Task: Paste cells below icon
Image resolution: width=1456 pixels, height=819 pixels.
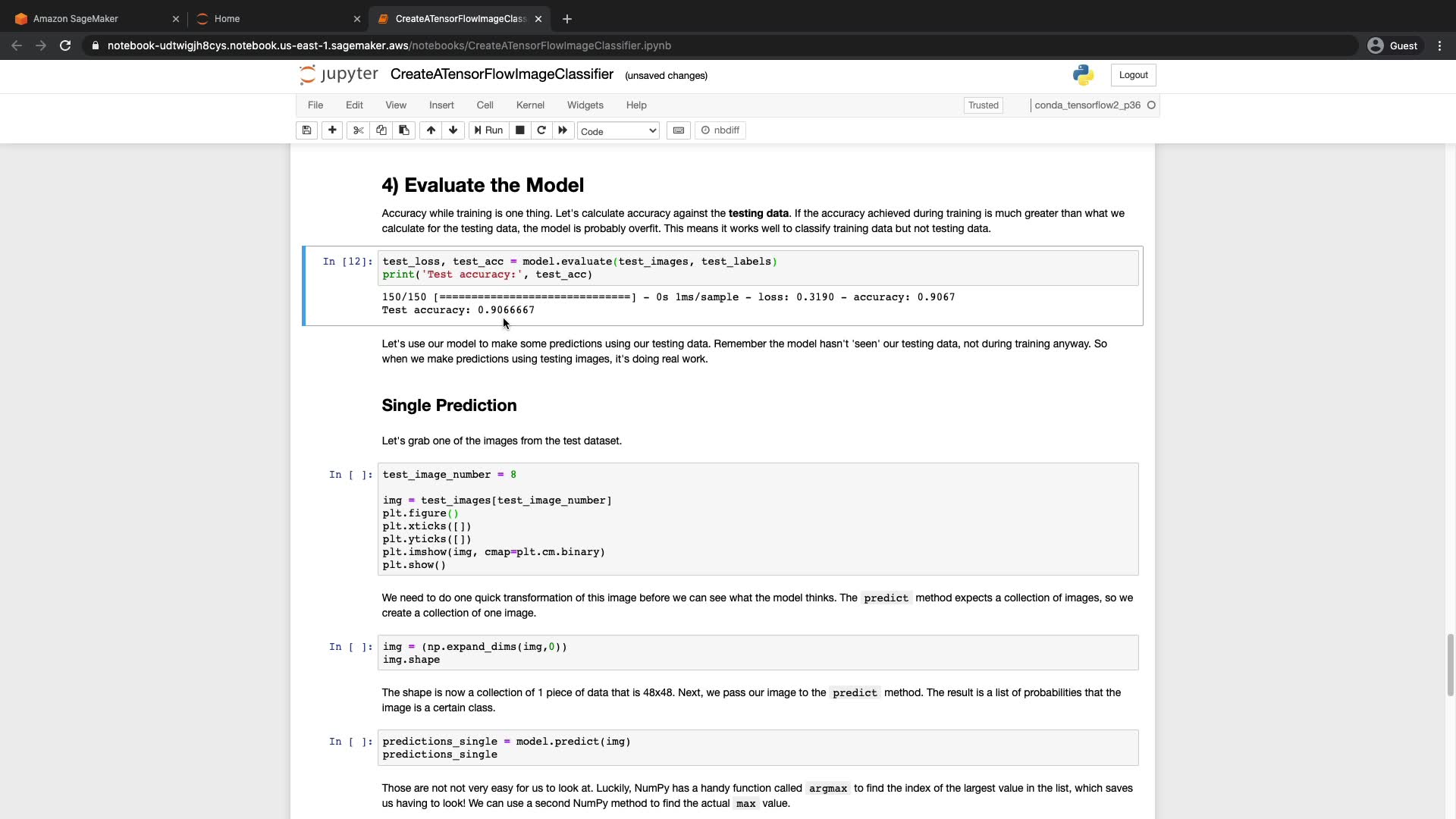Action: pos(404,130)
